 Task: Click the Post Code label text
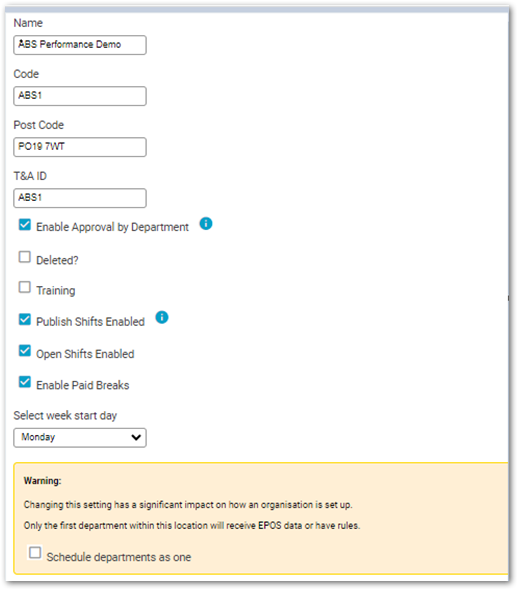(39, 125)
